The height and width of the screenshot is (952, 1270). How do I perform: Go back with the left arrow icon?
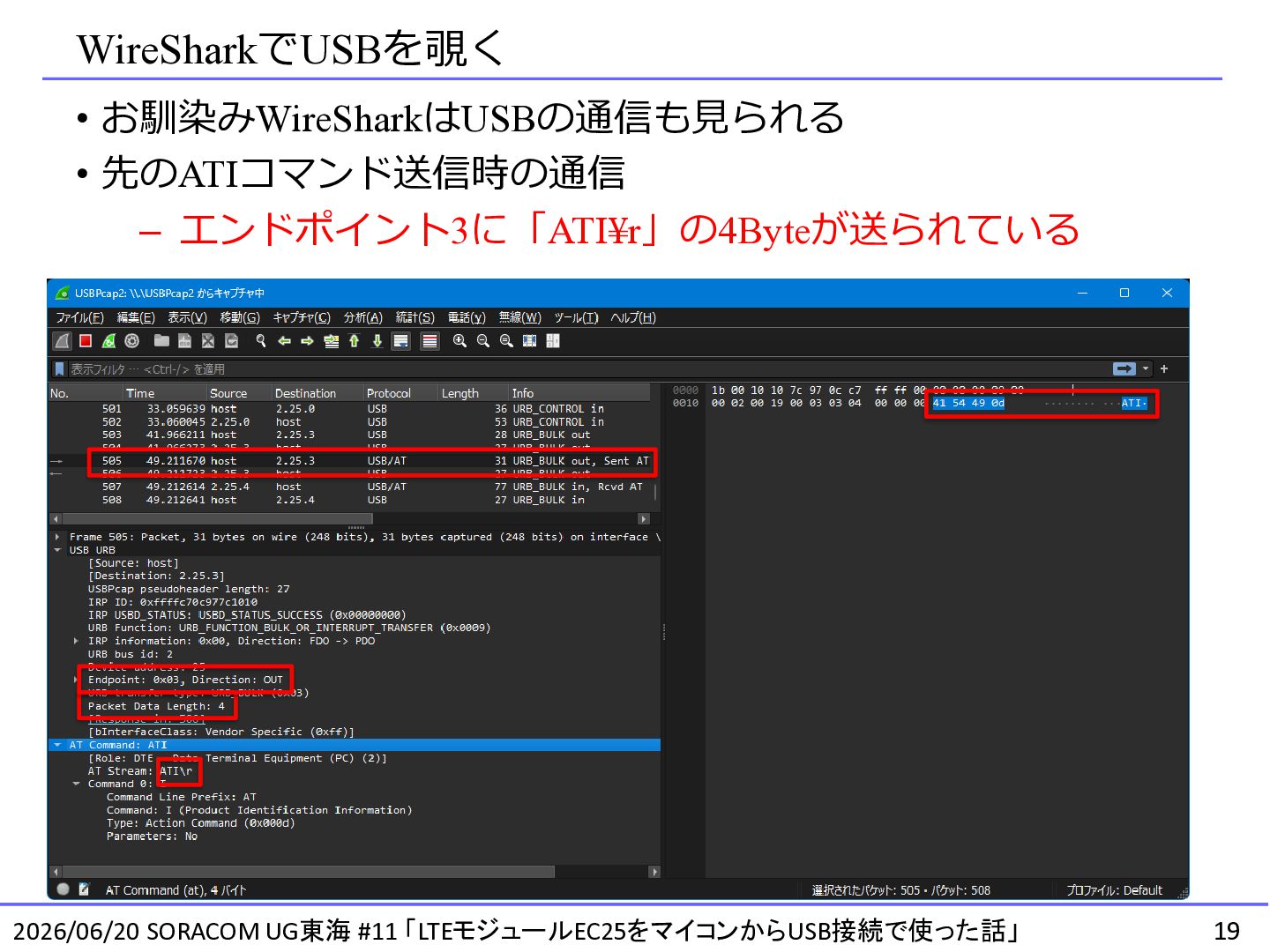coord(284,341)
